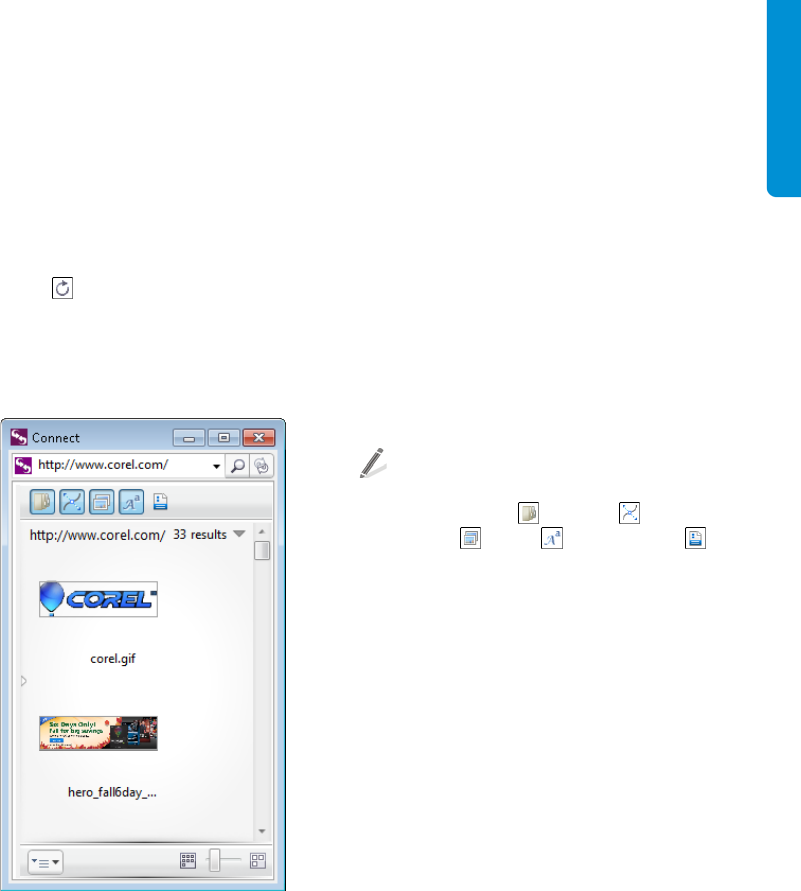Select the hero_fall6day banner thumbnail
801x891 pixels.
pos(98,734)
